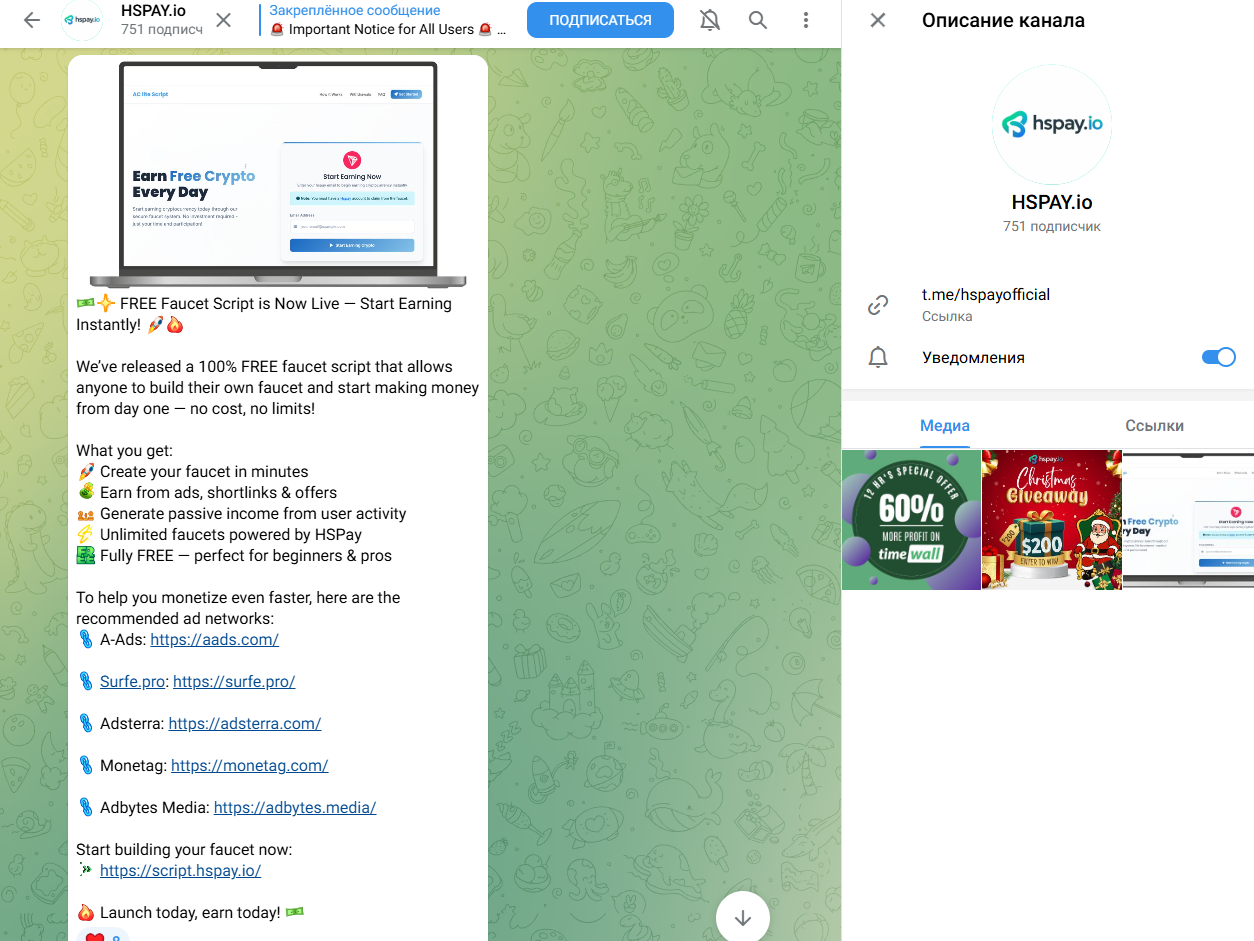This screenshot has height=941, width=1254.
Task: Click "Unlimited faucets powered by HSPay" line
Action: click(231, 534)
